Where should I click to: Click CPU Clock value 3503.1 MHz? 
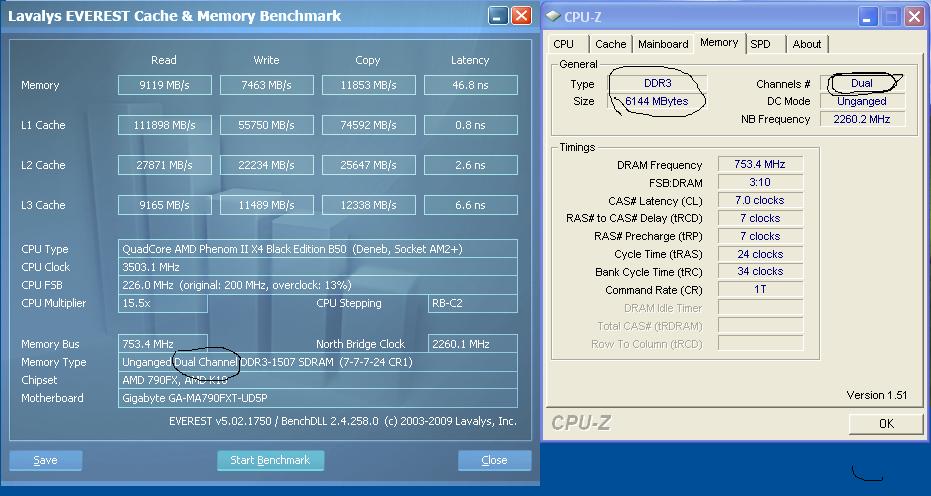coord(318,267)
